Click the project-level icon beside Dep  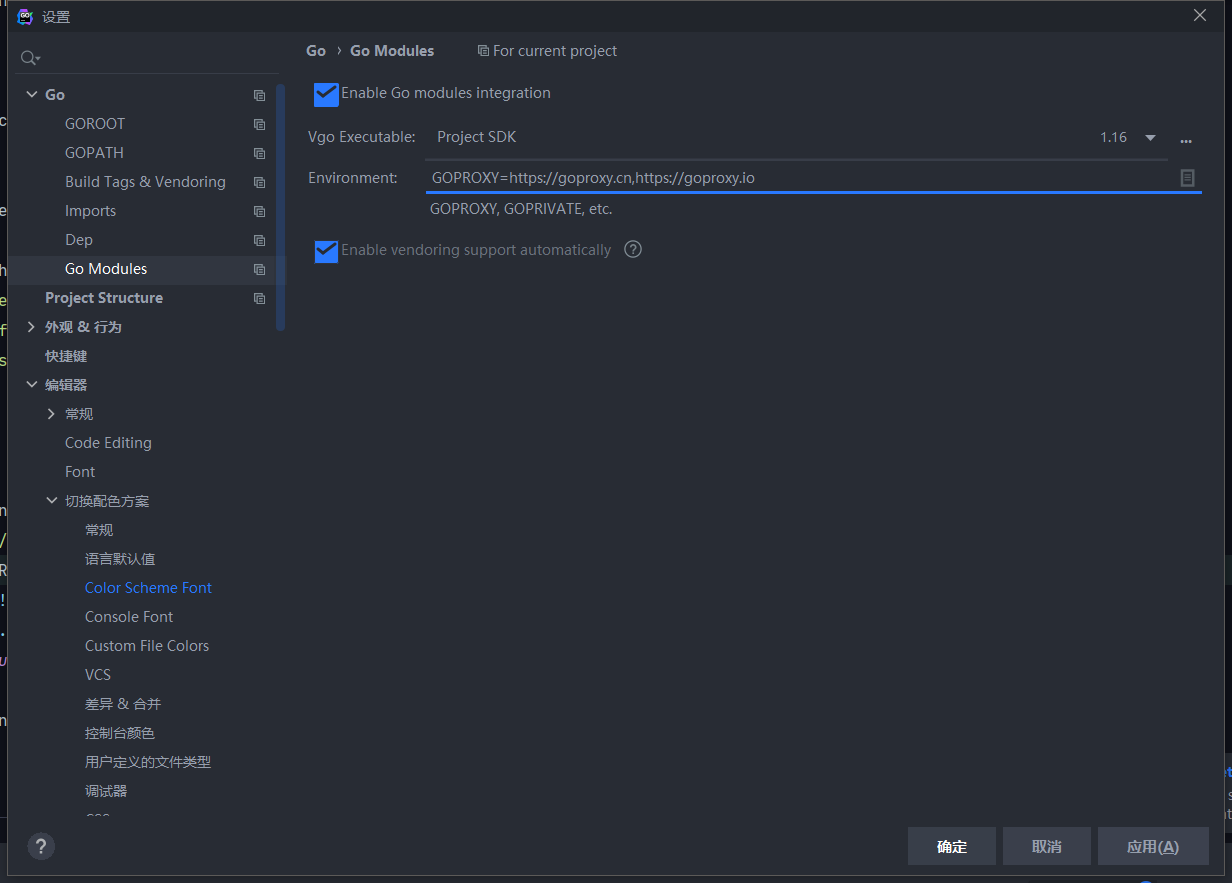259,240
